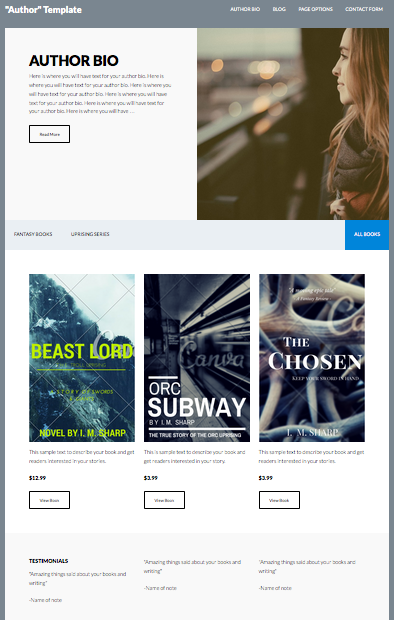394x620 pixels.
Task: Click the $3.99 price under Orc Subway
Action: click(x=151, y=478)
